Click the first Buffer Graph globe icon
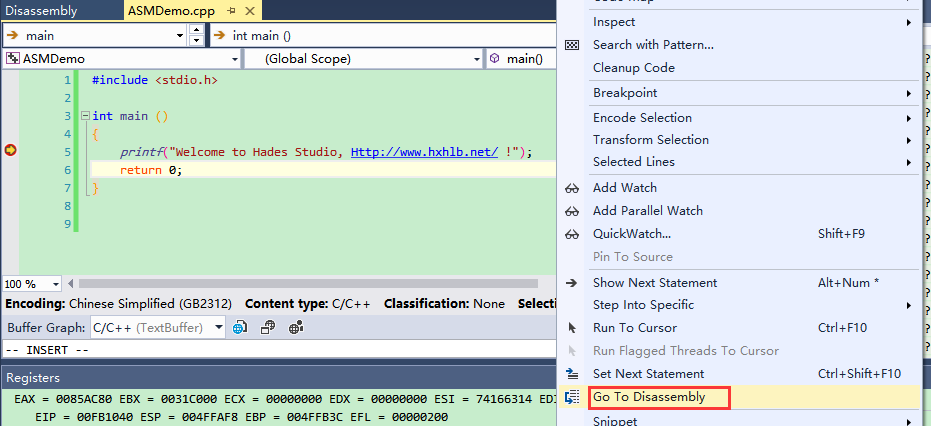This screenshot has width=931, height=426. pos(240,327)
